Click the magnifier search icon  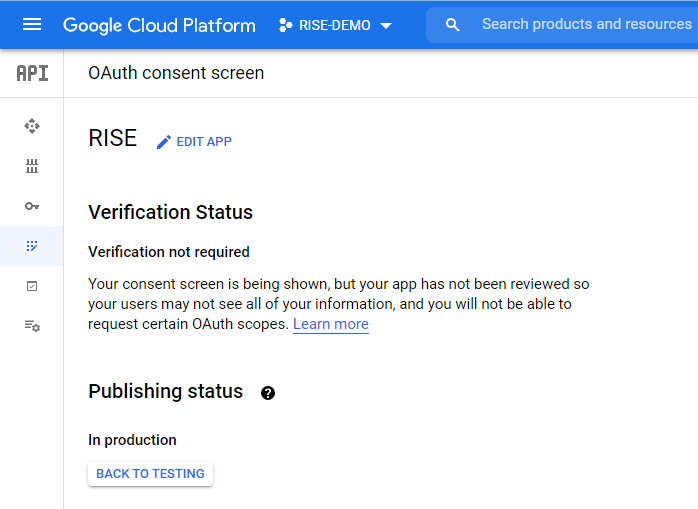(453, 25)
